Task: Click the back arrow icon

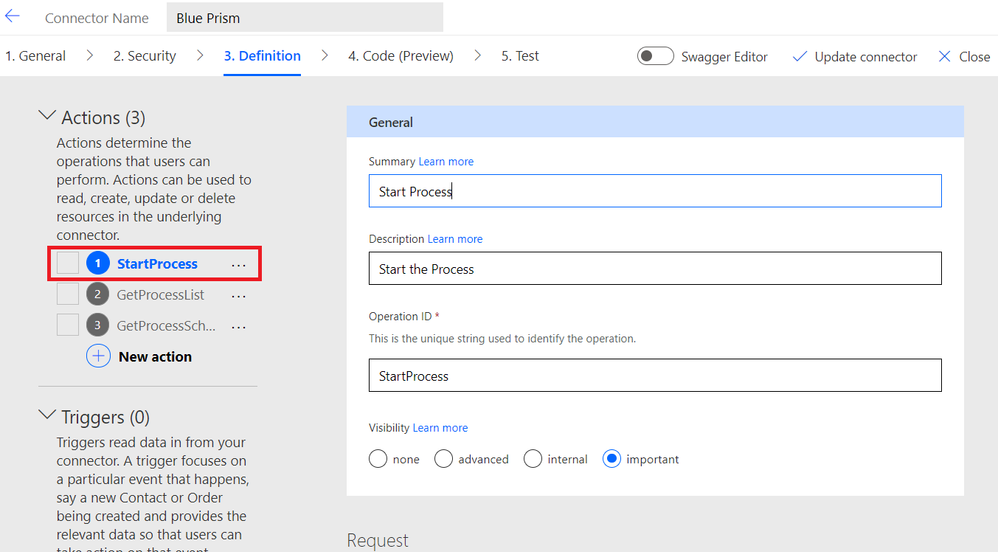Action: click(x=13, y=17)
